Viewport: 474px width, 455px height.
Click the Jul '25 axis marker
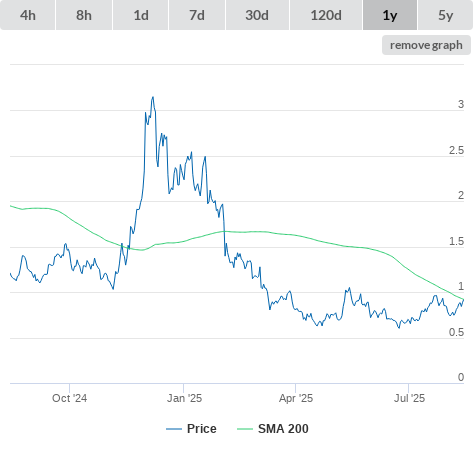pyautogui.click(x=409, y=398)
